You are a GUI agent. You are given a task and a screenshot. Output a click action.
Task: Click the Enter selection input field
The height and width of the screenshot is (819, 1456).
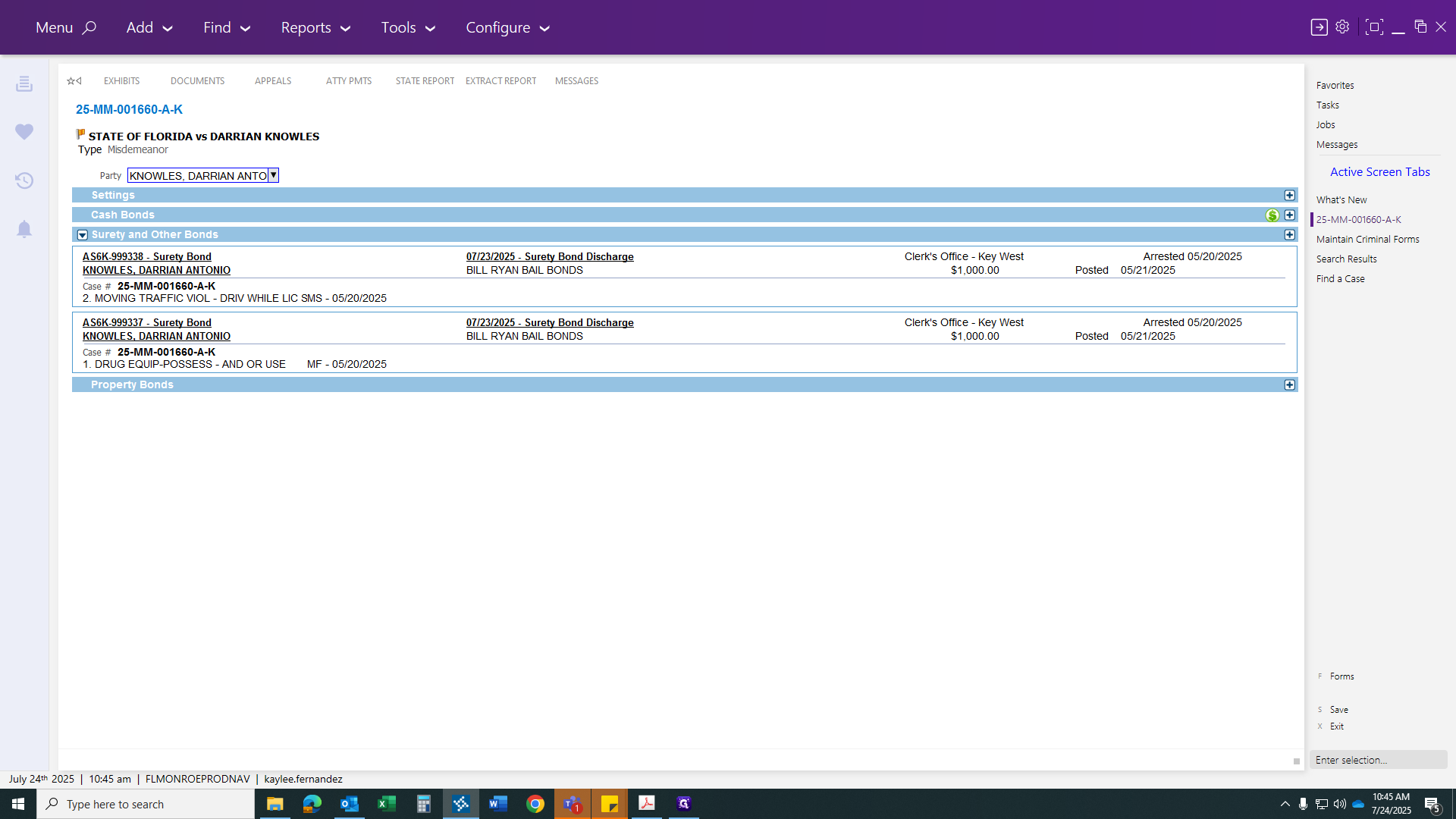pyautogui.click(x=1377, y=760)
